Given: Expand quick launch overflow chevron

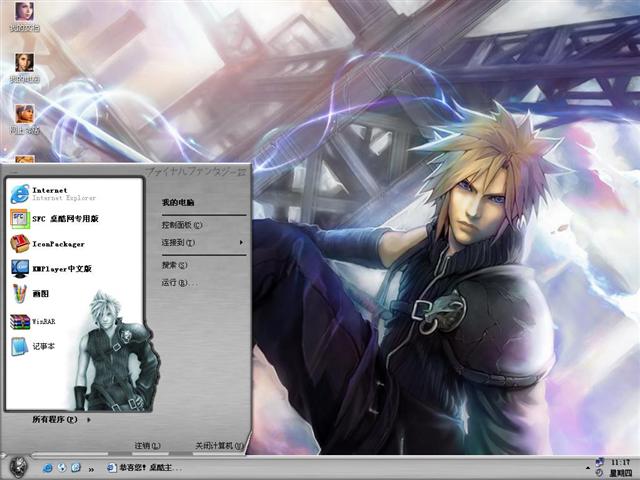Looking at the screenshot, I should [91, 469].
